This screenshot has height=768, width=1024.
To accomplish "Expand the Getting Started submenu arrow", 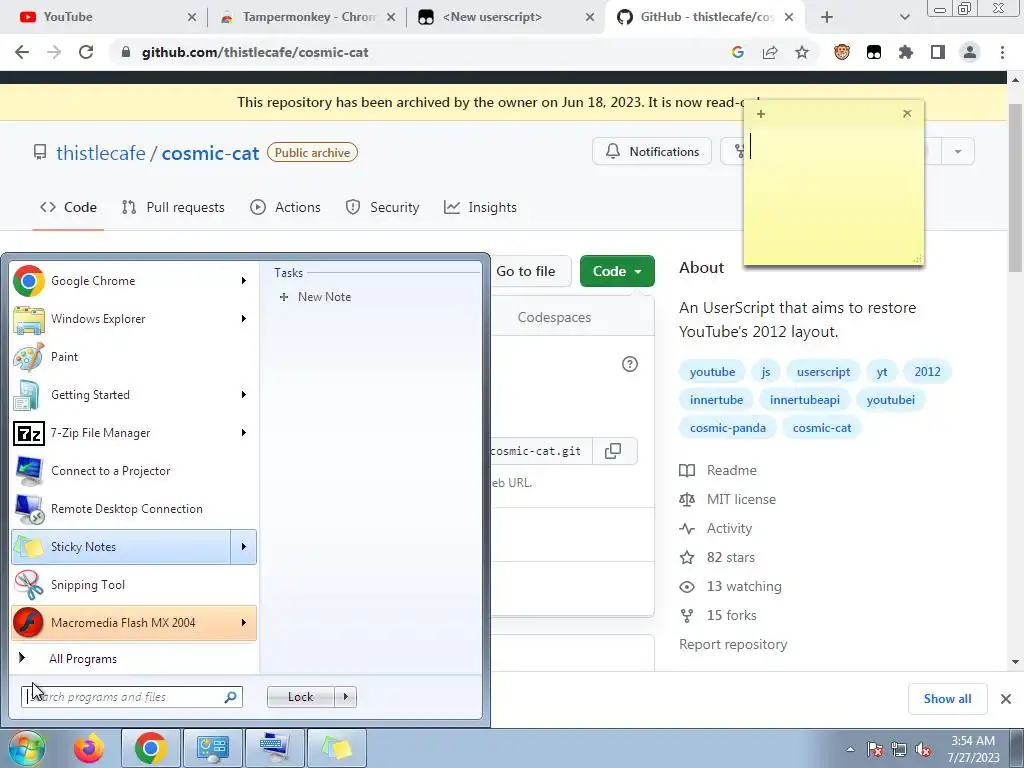I will point(244,394).
